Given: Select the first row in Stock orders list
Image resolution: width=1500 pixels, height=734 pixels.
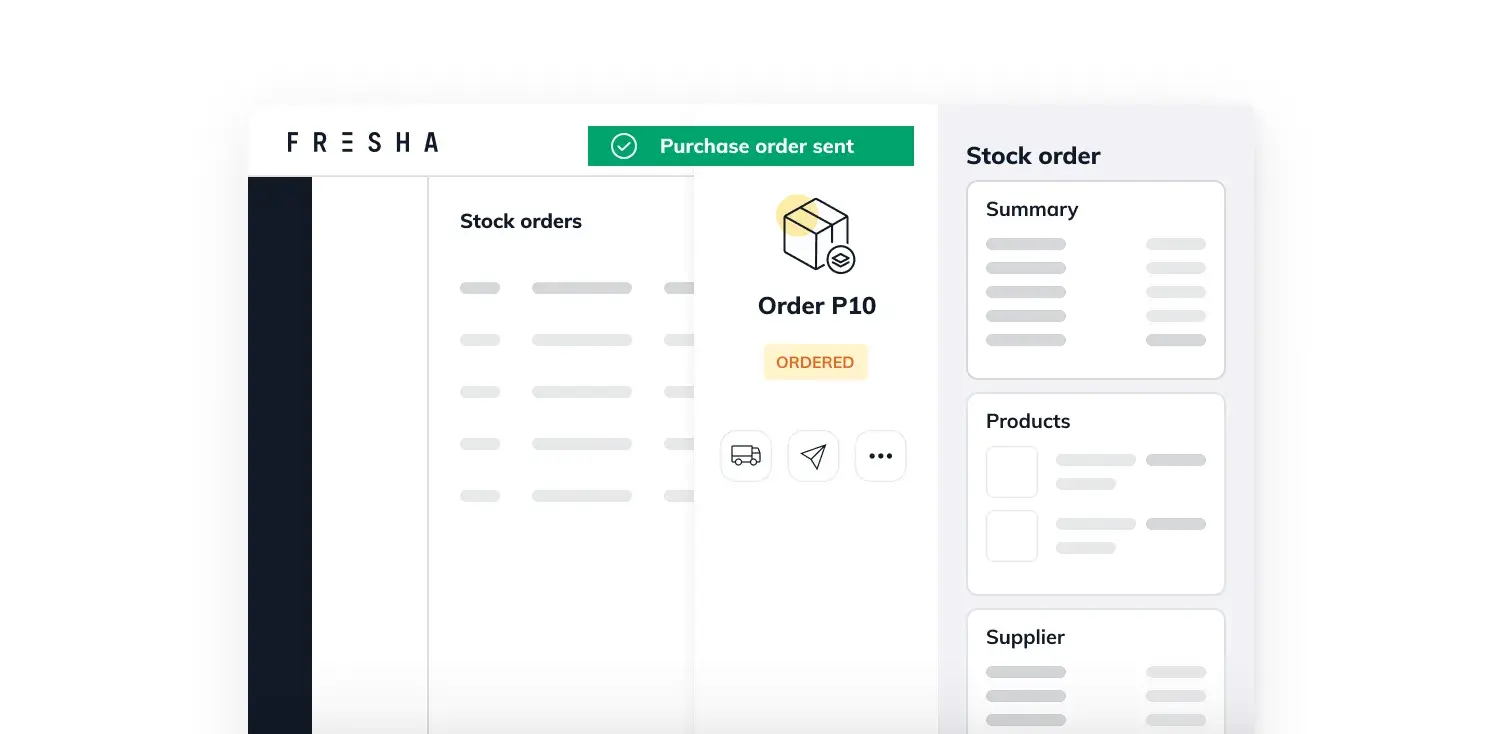Looking at the screenshot, I should coord(577,288).
